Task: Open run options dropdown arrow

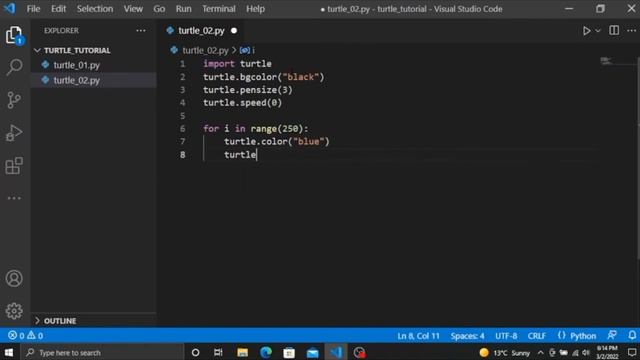Action: (x=598, y=31)
